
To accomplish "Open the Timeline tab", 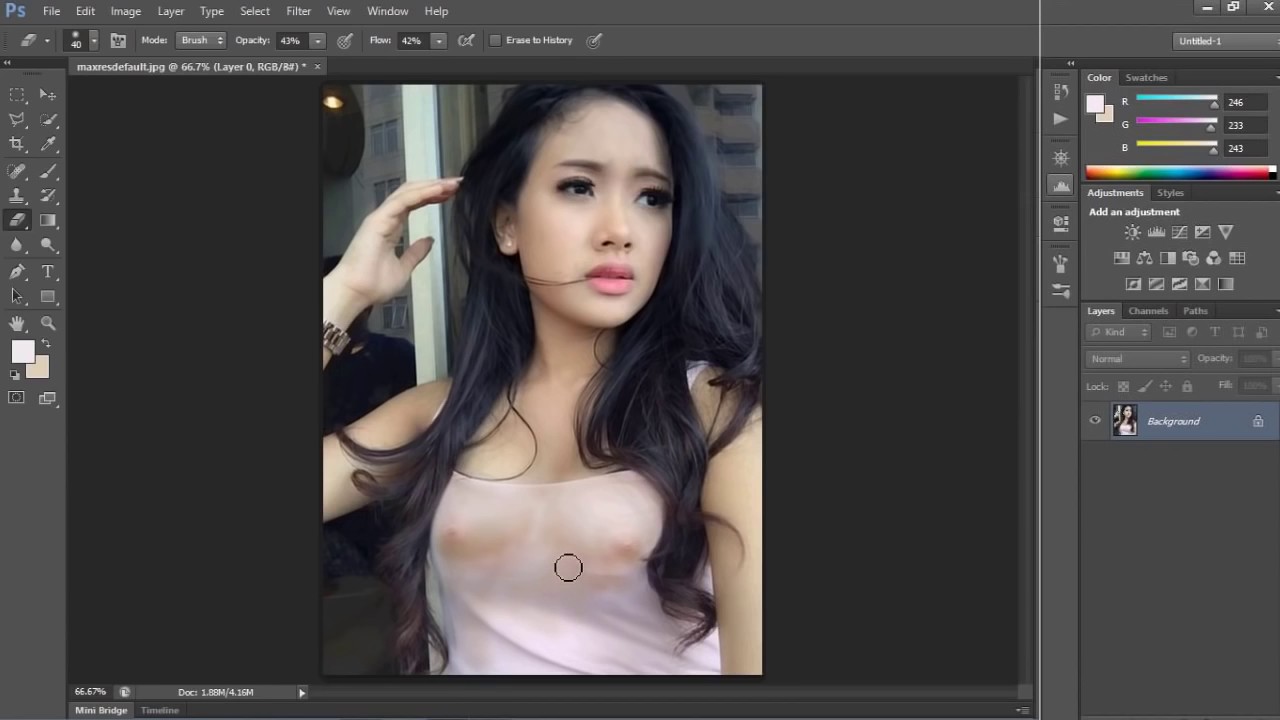I will [160, 710].
